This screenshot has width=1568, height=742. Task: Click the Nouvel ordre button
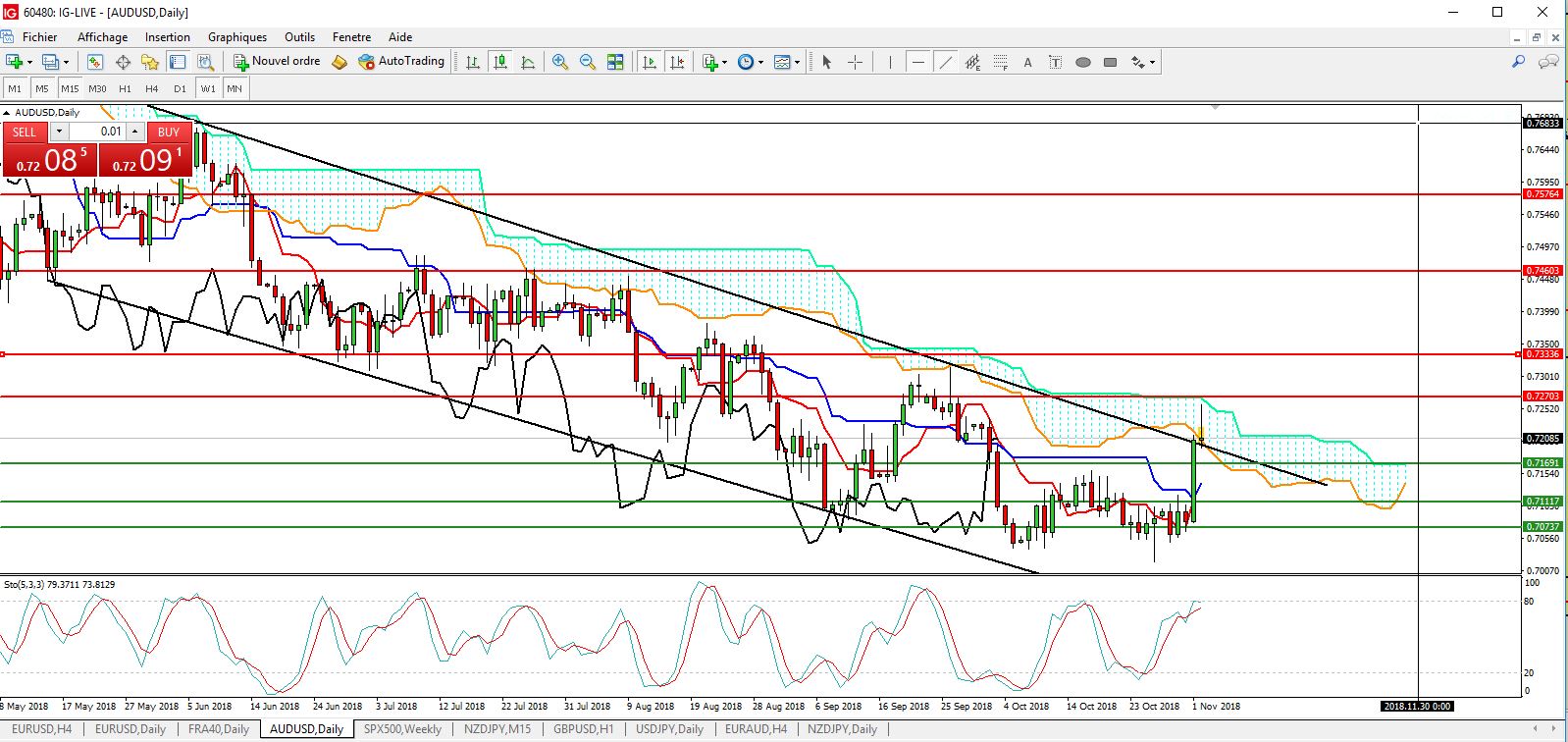(277, 62)
